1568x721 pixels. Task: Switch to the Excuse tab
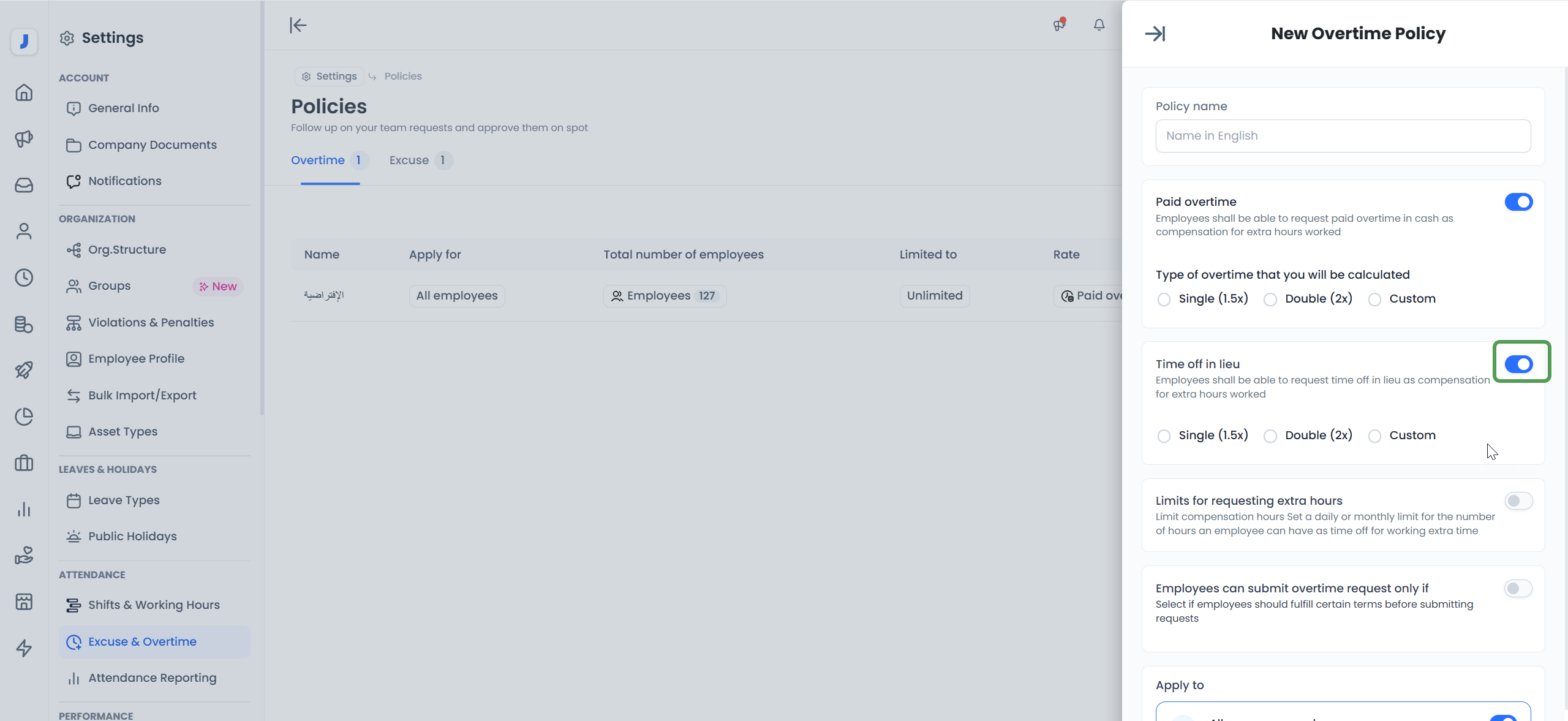(409, 160)
